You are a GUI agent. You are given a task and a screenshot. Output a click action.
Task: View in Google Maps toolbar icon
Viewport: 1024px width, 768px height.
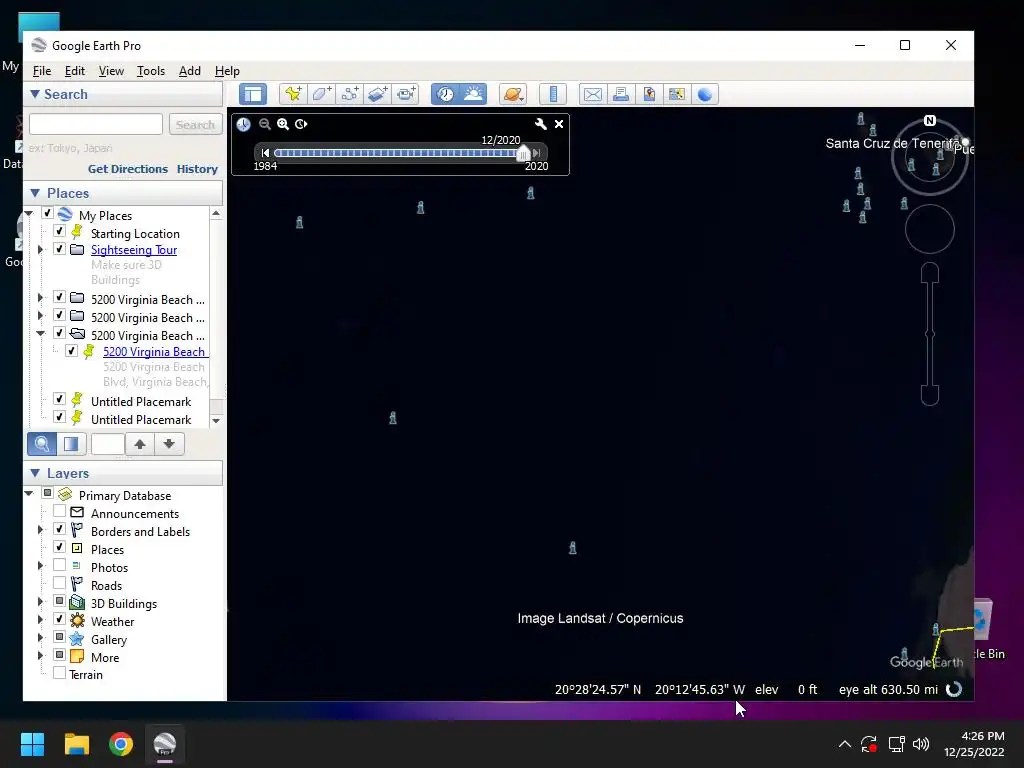click(677, 94)
